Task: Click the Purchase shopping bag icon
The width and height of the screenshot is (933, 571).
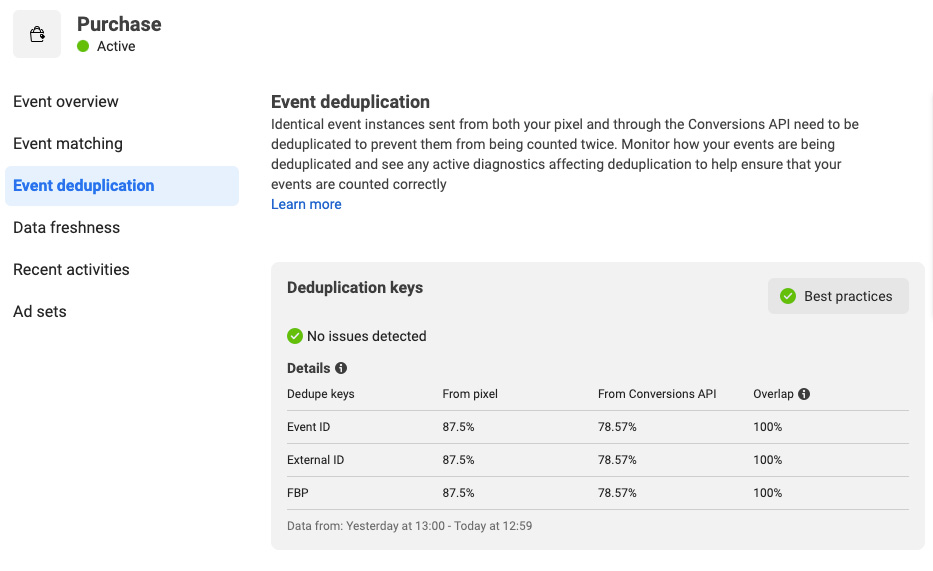Action: click(37, 34)
